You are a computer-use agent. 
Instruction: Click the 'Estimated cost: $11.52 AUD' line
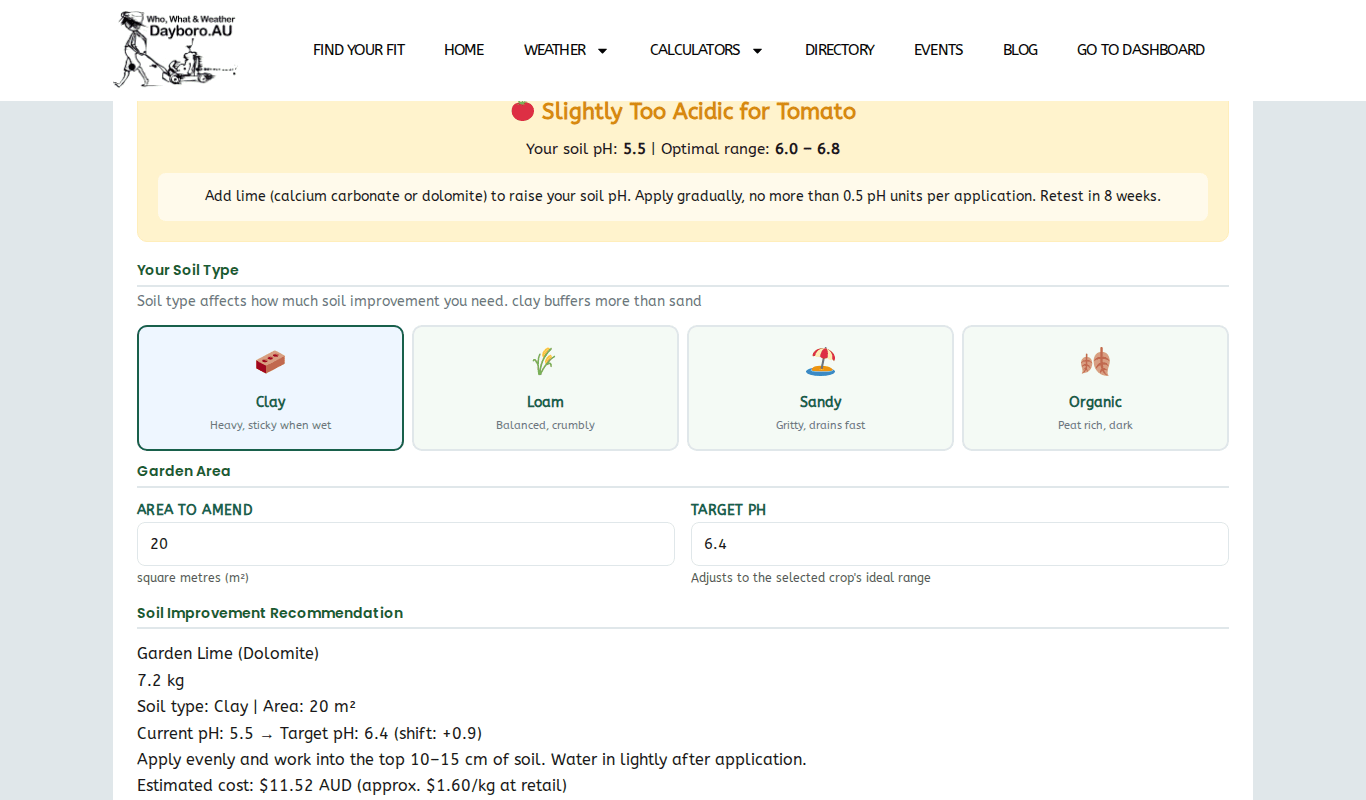(x=352, y=786)
